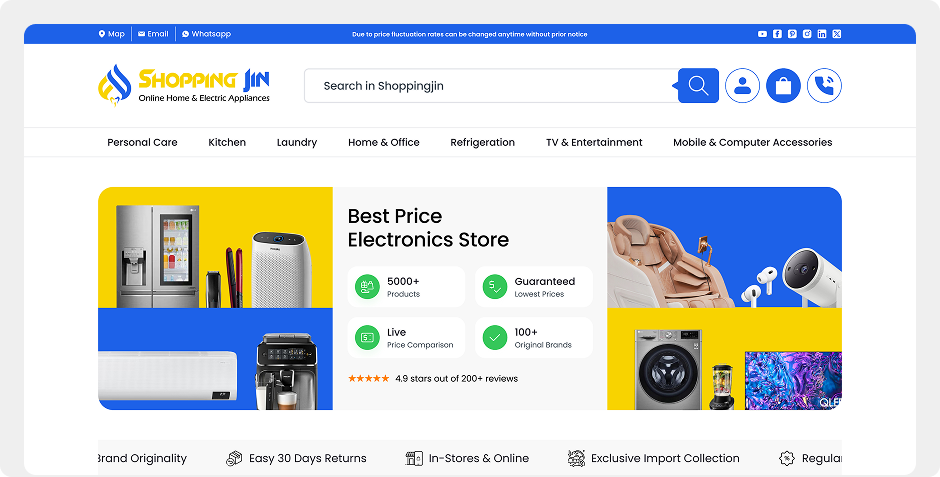
Task: Open the user account icon
Action: click(x=742, y=86)
